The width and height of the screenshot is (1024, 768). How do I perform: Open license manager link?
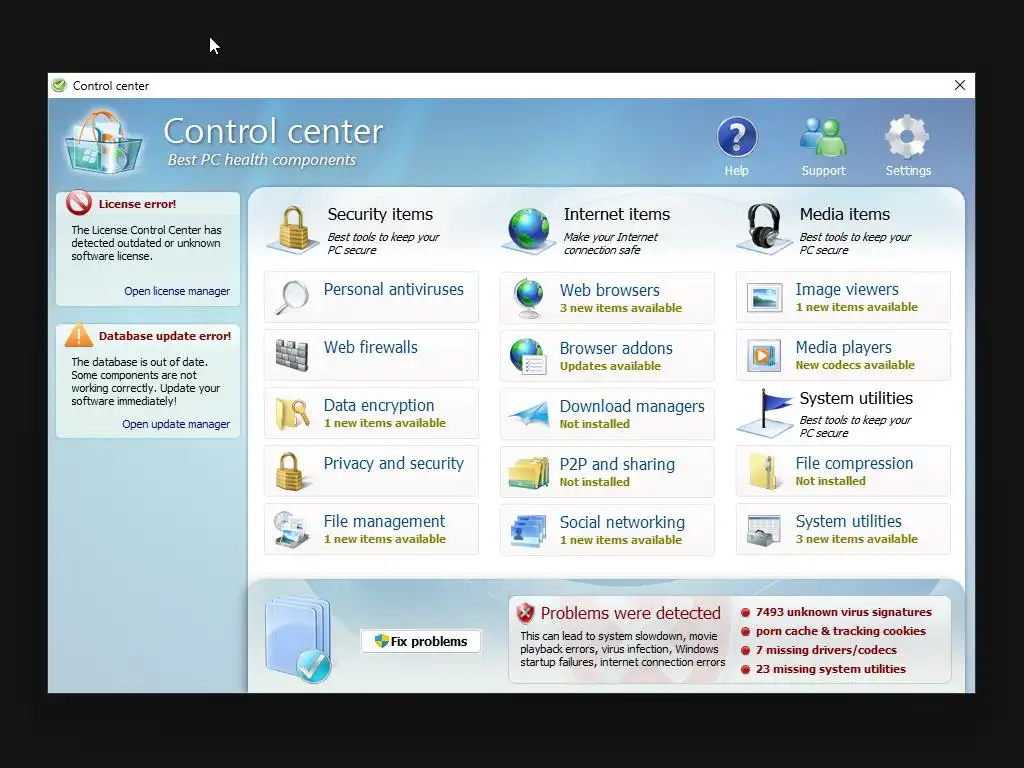(177, 291)
